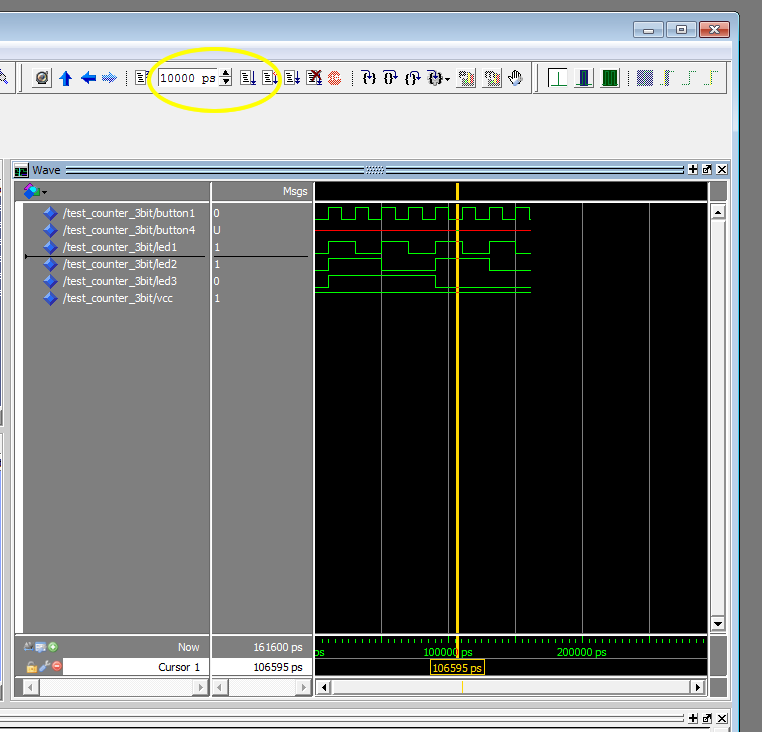
Task: Select the /test_counter_3bit/vcc signal
Action: pyautogui.click(x=118, y=298)
